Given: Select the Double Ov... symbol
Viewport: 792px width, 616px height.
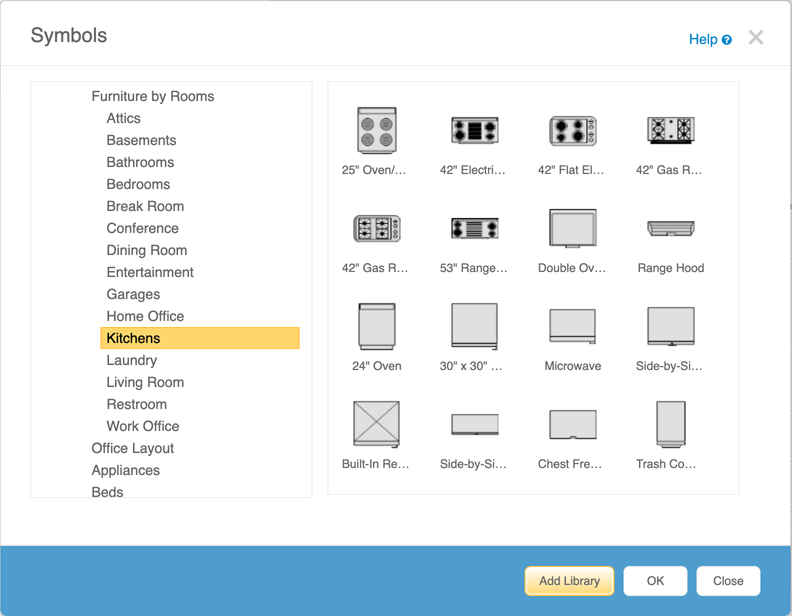Looking at the screenshot, I should pos(572,228).
